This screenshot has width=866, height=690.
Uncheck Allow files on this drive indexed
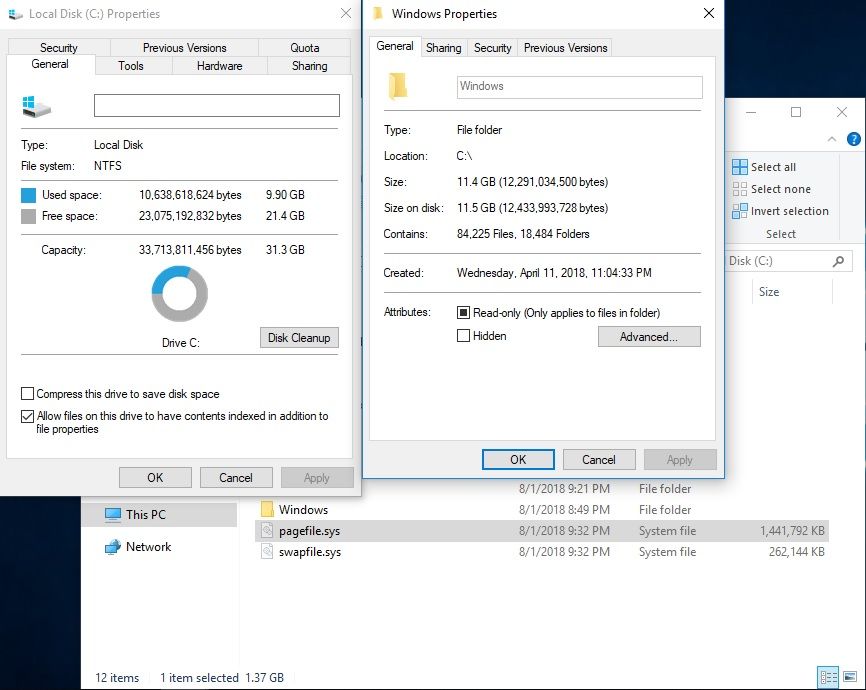27,416
